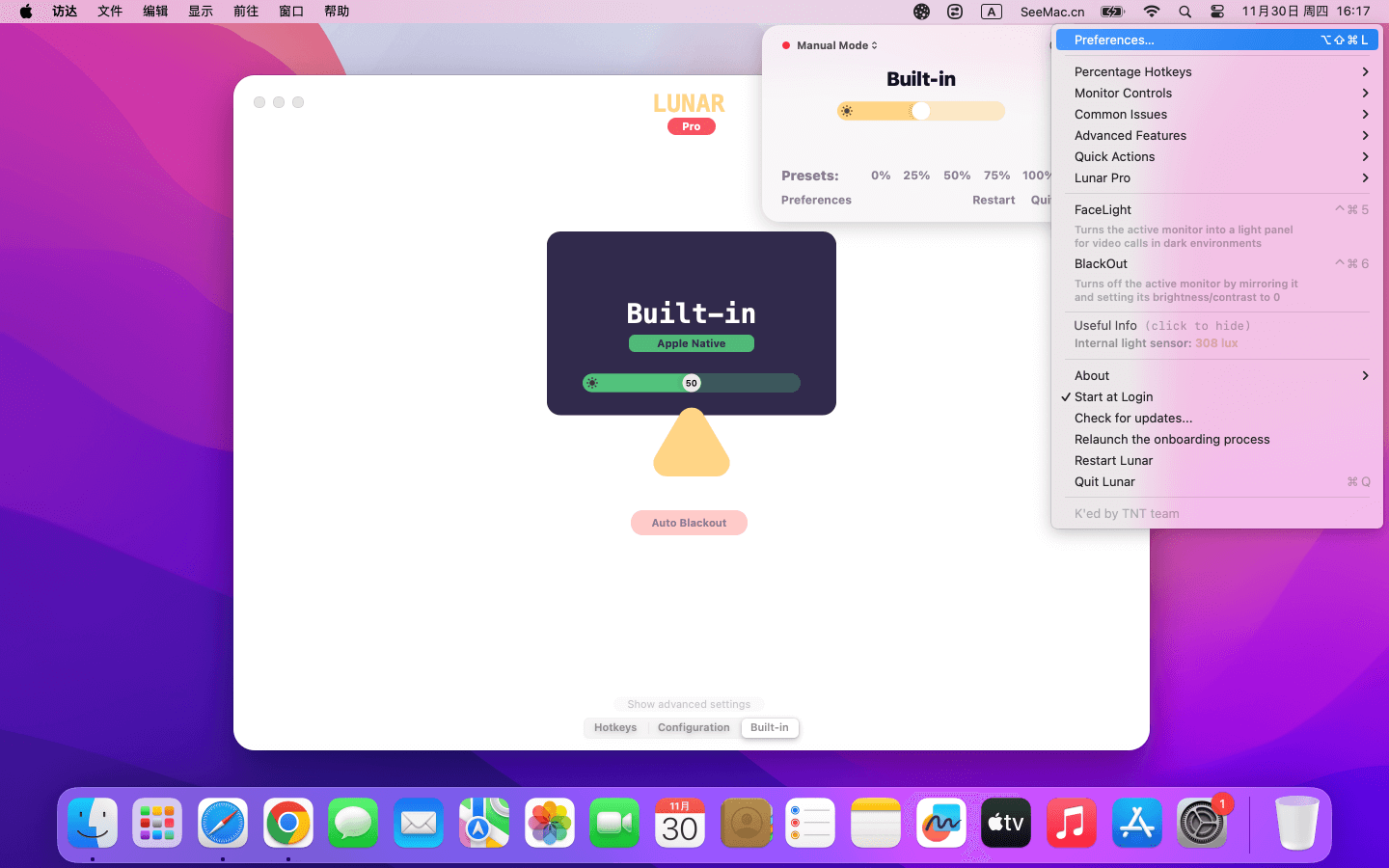Click Useful Info to hide it

(x=1105, y=325)
